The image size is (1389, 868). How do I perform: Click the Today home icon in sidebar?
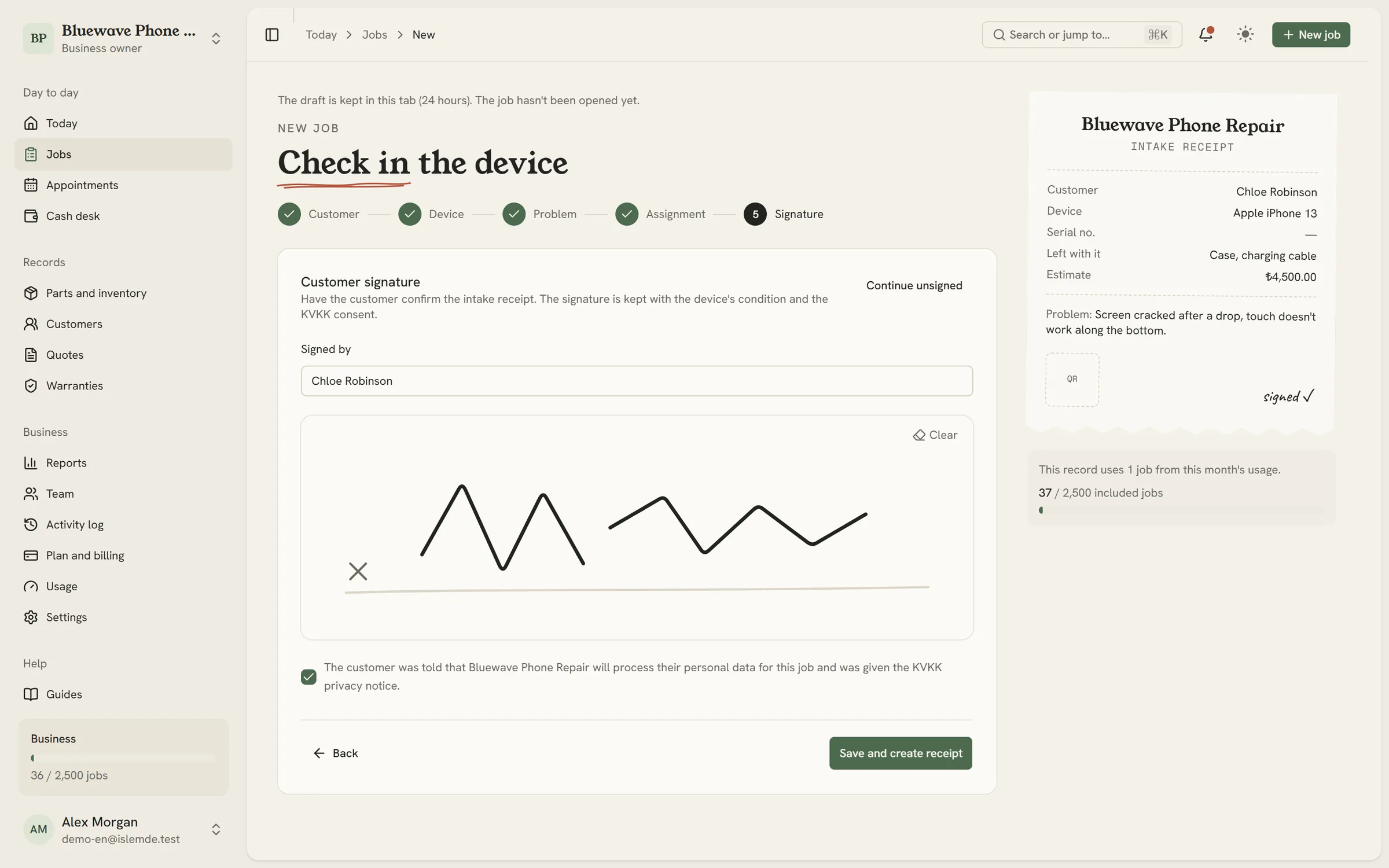click(x=31, y=123)
